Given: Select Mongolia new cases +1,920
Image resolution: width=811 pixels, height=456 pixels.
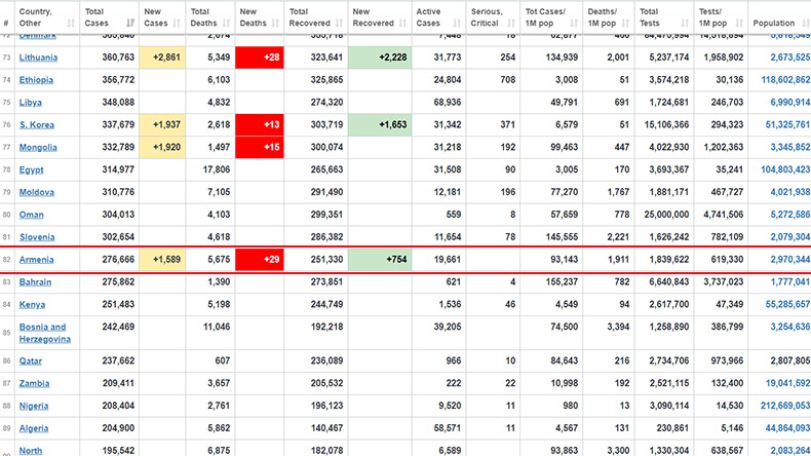Looking at the screenshot, I should [x=162, y=147].
